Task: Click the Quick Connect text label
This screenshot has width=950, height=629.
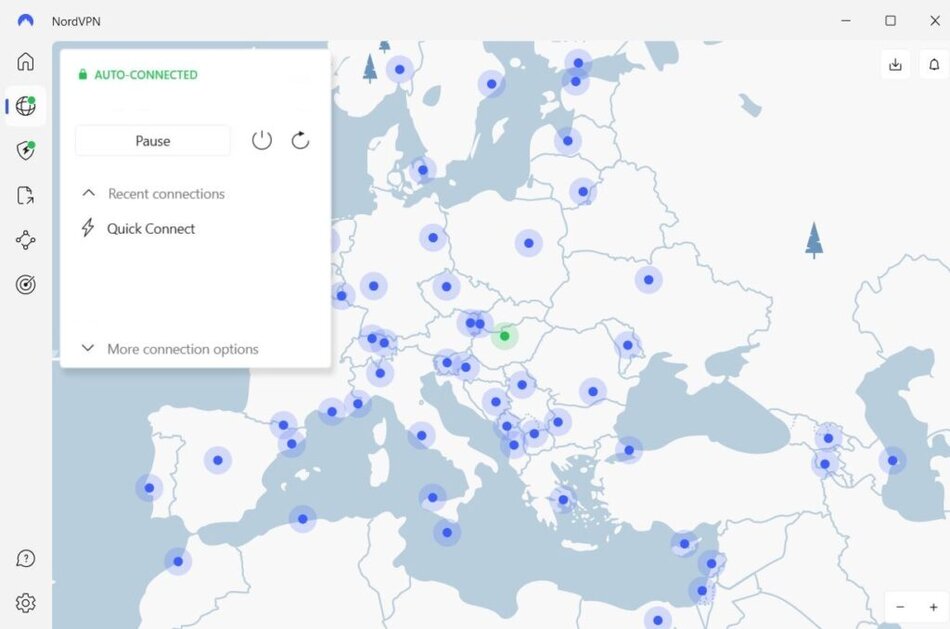Action: 151,228
